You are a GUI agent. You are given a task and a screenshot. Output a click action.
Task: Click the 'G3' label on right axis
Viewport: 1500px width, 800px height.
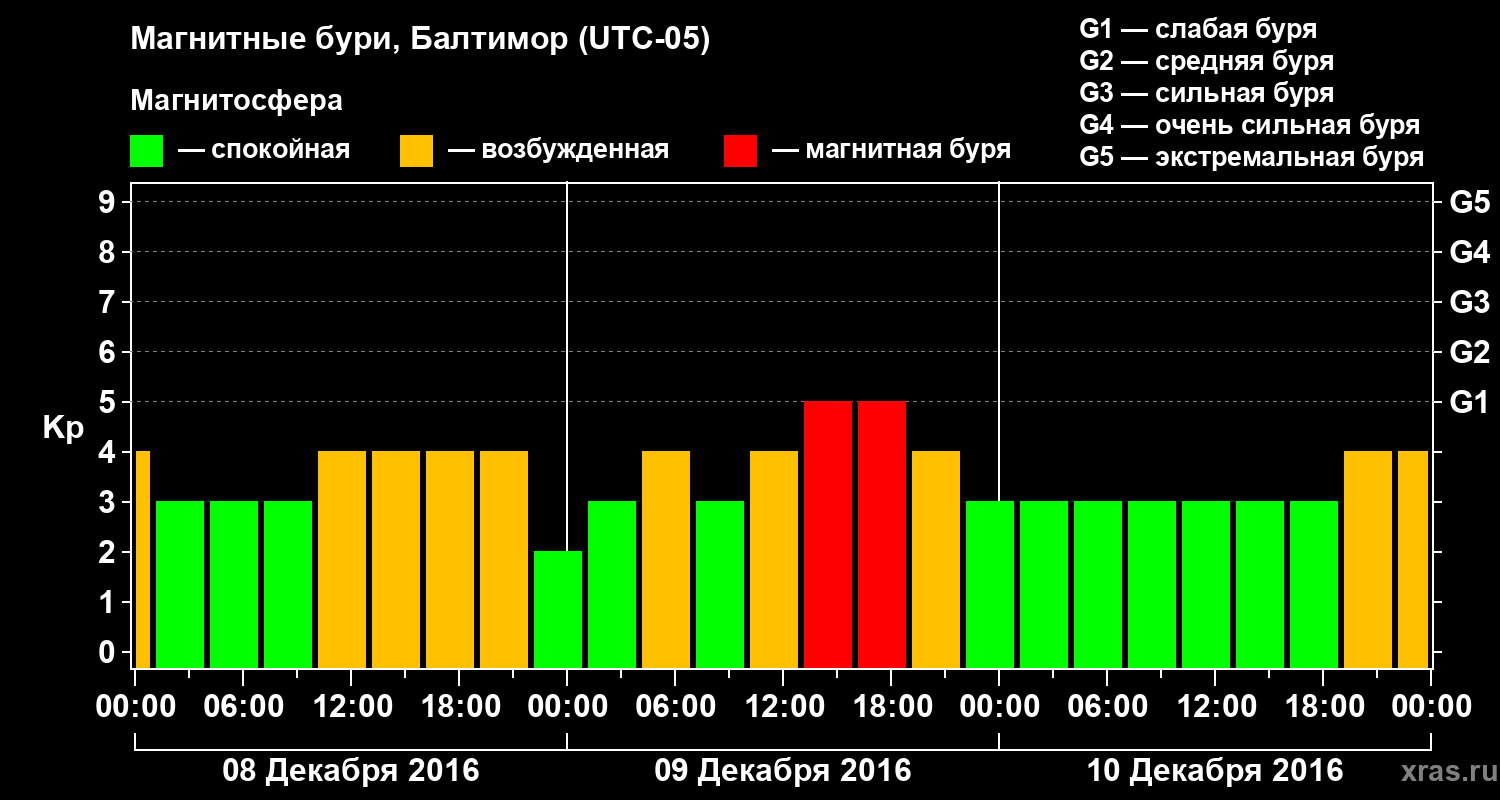[x=1469, y=302]
